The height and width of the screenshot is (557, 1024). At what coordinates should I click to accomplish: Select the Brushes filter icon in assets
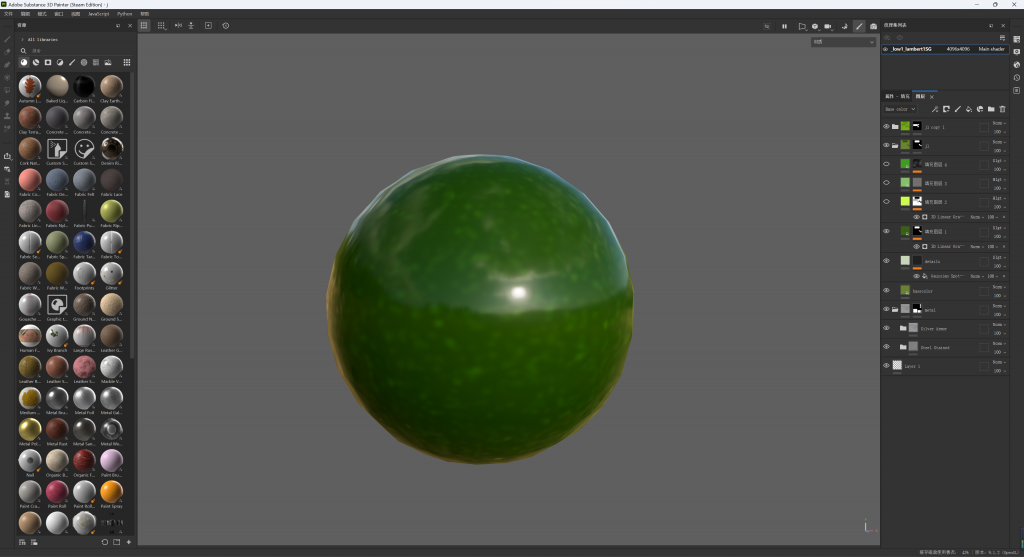[72, 63]
